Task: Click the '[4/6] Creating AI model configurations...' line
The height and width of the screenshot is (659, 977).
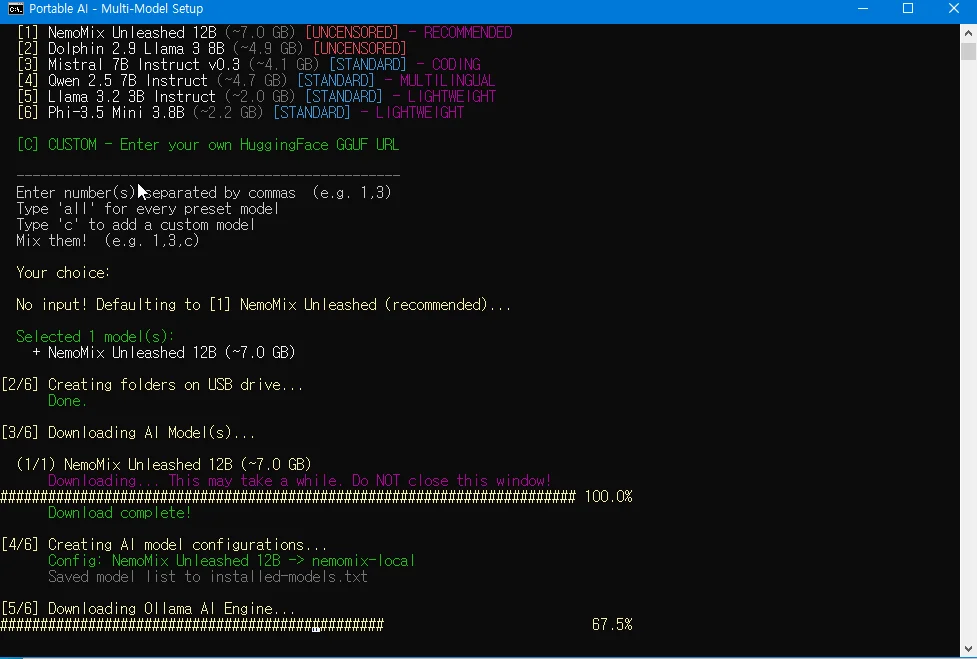Action: pos(164,545)
